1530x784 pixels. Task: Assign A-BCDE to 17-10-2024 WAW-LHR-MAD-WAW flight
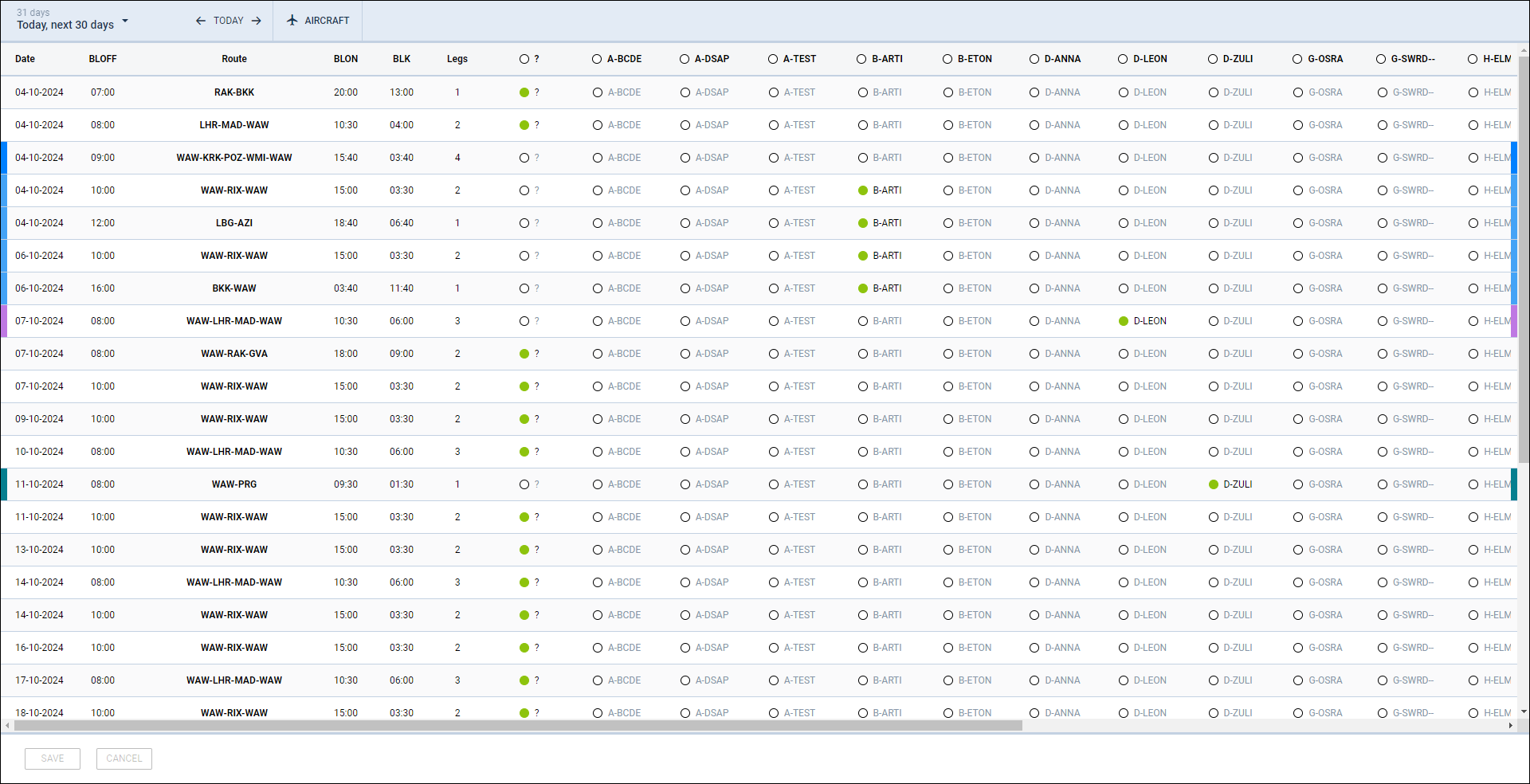[598, 680]
